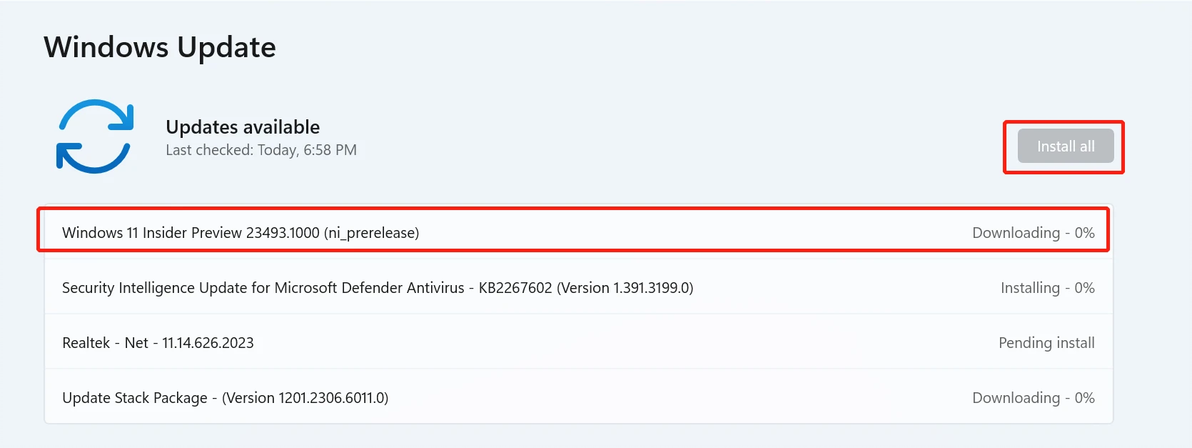Click Downloading status of Windows 11 Insider Preview
This screenshot has width=1192, height=448.
pos(1033,233)
